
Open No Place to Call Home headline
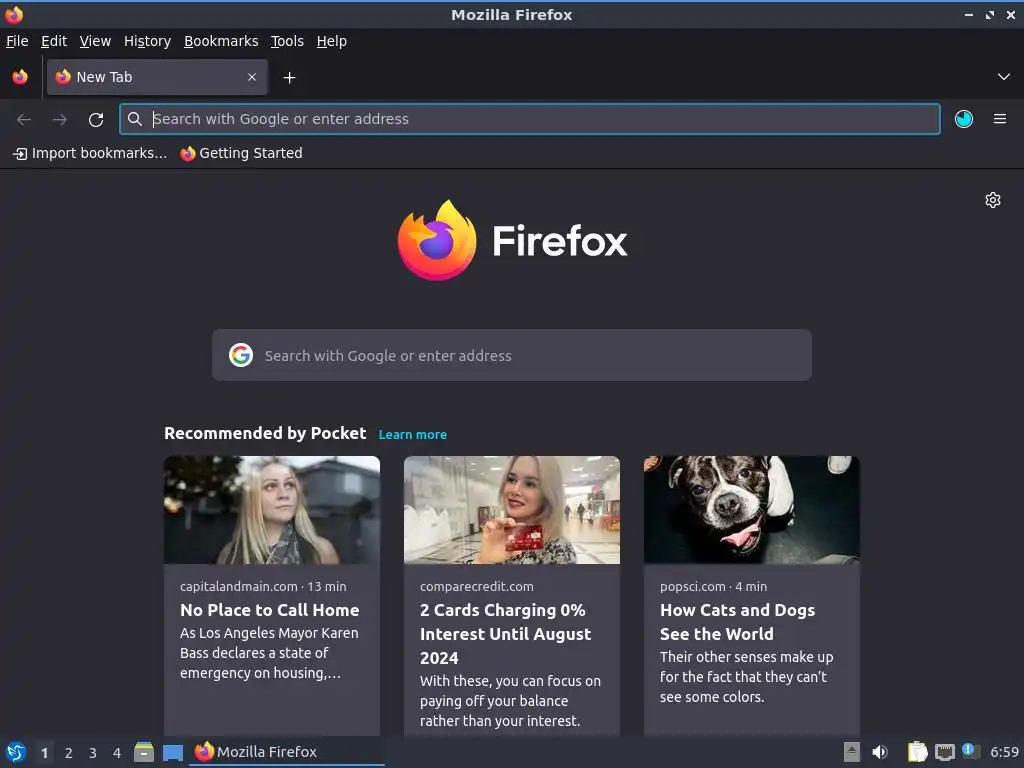270,610
